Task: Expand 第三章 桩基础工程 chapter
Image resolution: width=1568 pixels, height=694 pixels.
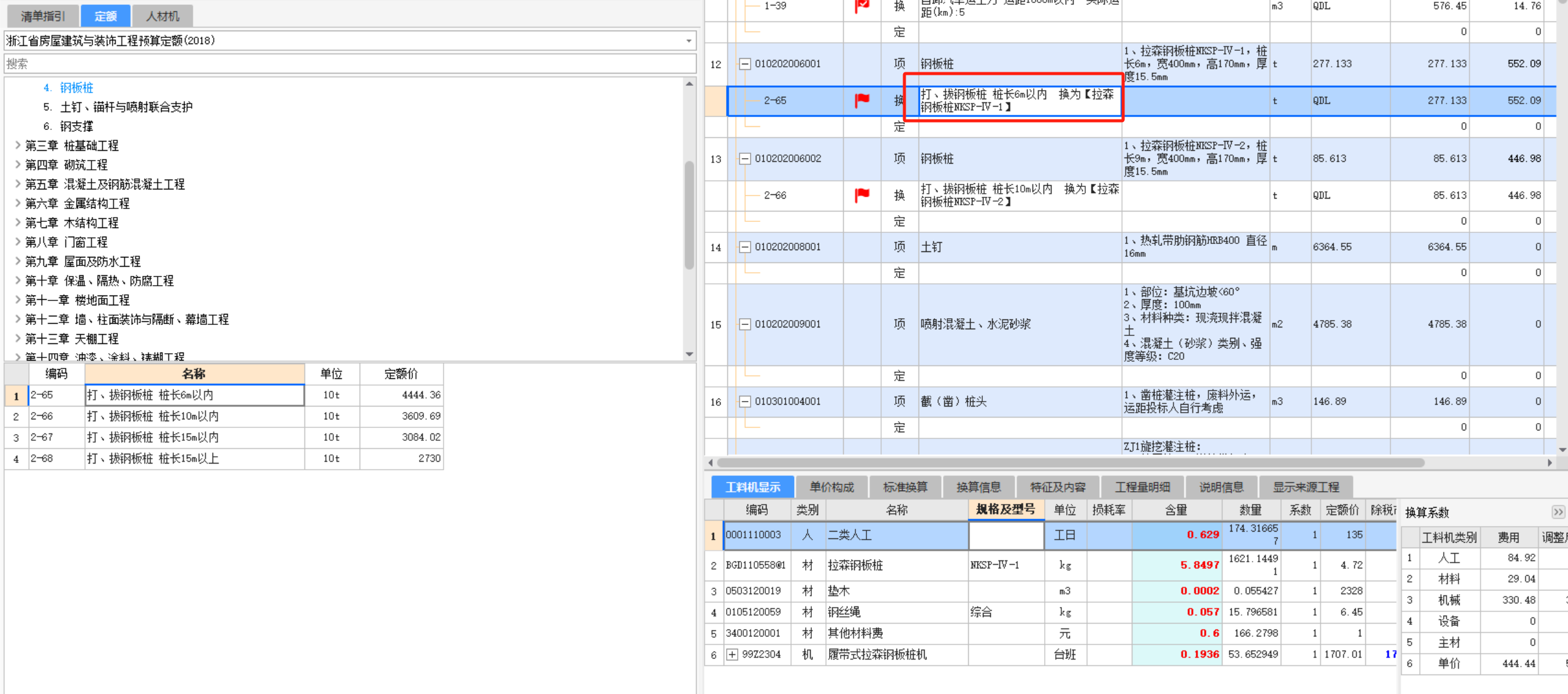Action: click(x=18, y=145)
